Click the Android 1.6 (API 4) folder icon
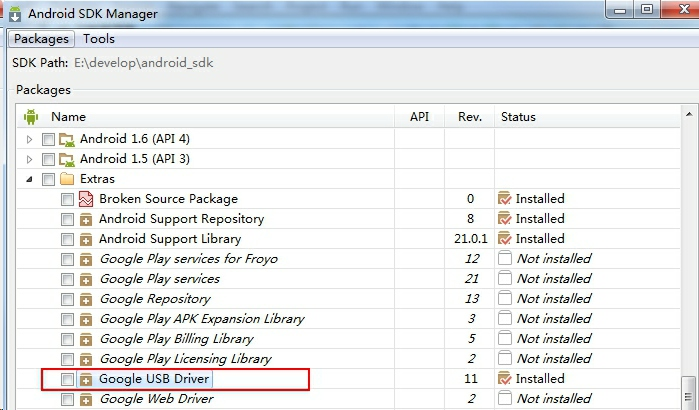699x410 pixels. [67, 139]
